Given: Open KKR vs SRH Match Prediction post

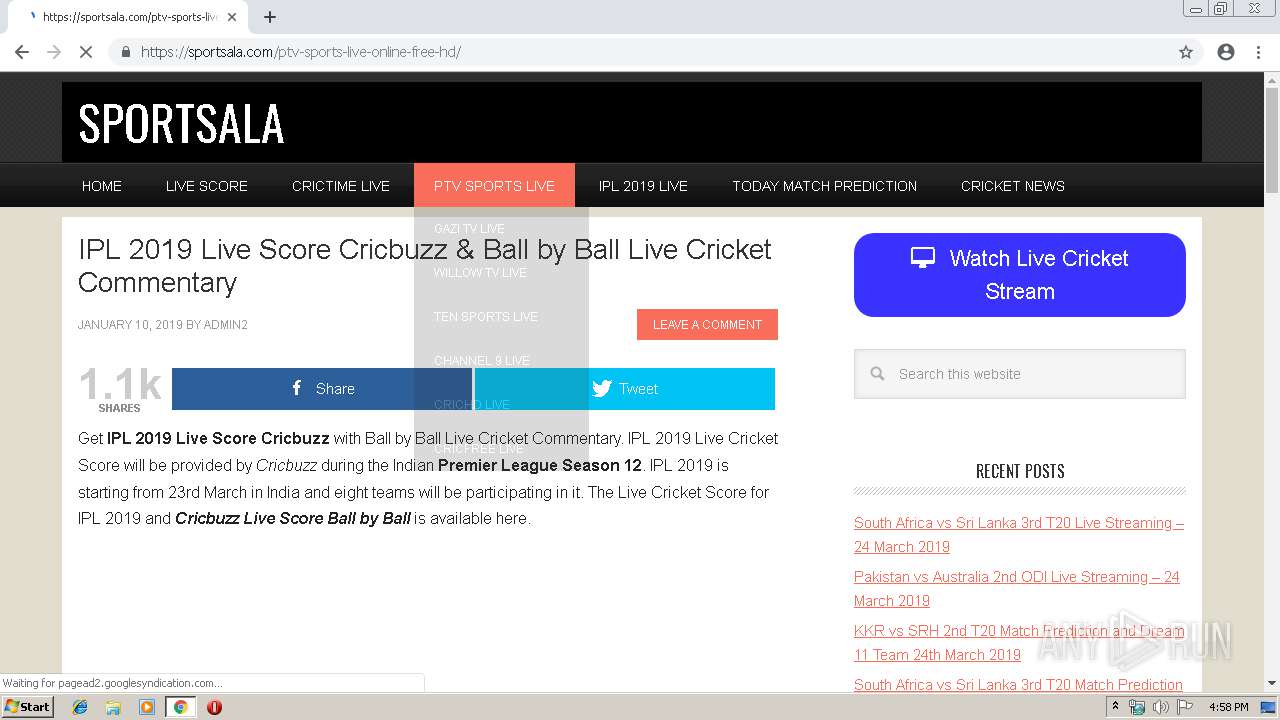Looking at the screenshot, I should (1019, 643).
